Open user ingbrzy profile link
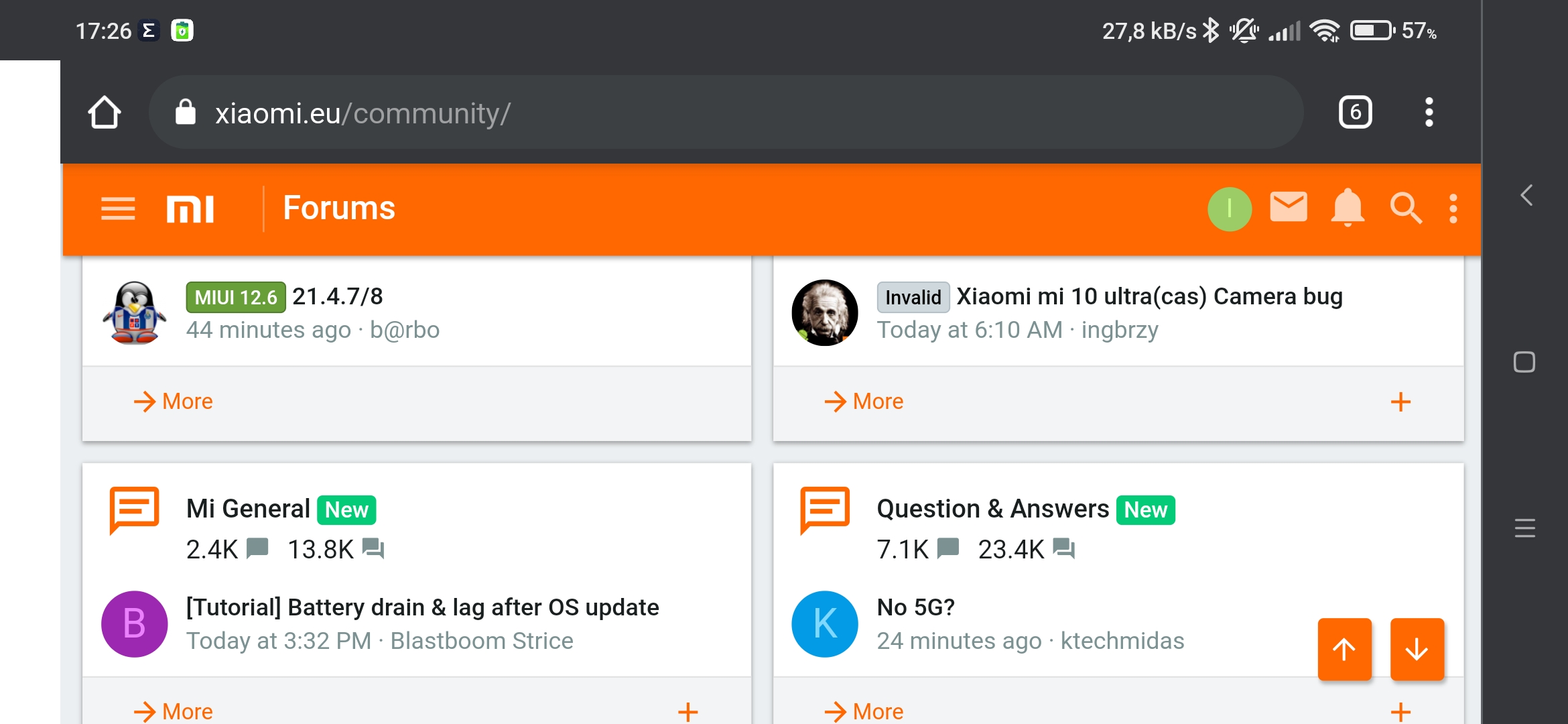 [x=1120, y=330]
